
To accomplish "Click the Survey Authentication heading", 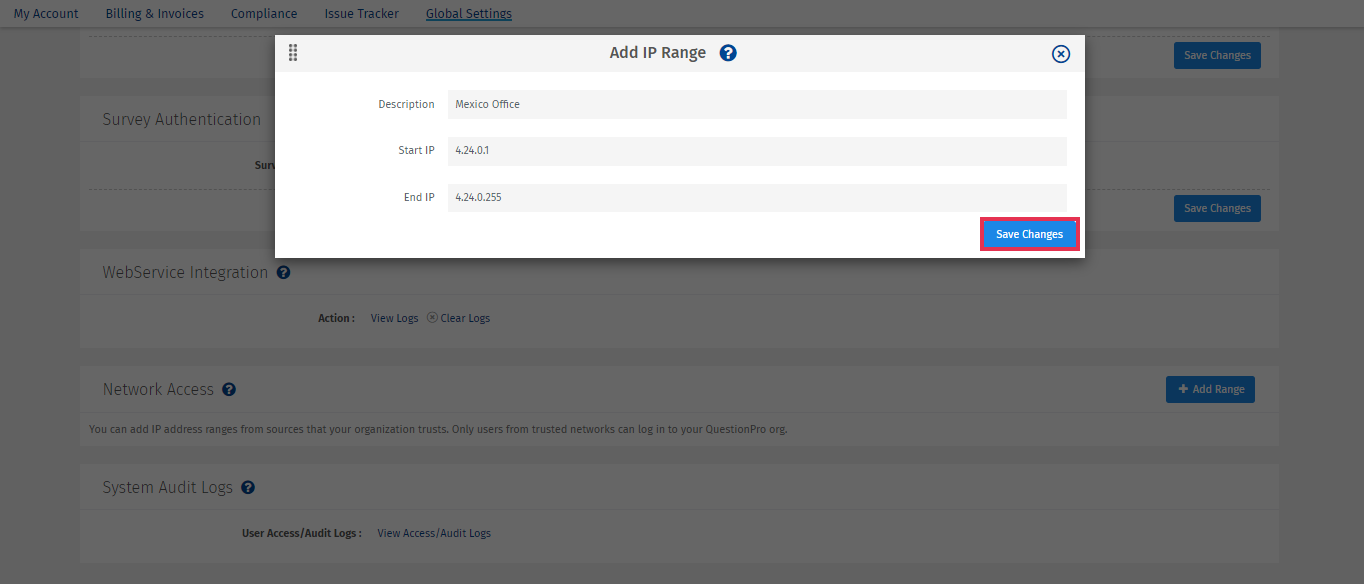I will pos(181,119).
